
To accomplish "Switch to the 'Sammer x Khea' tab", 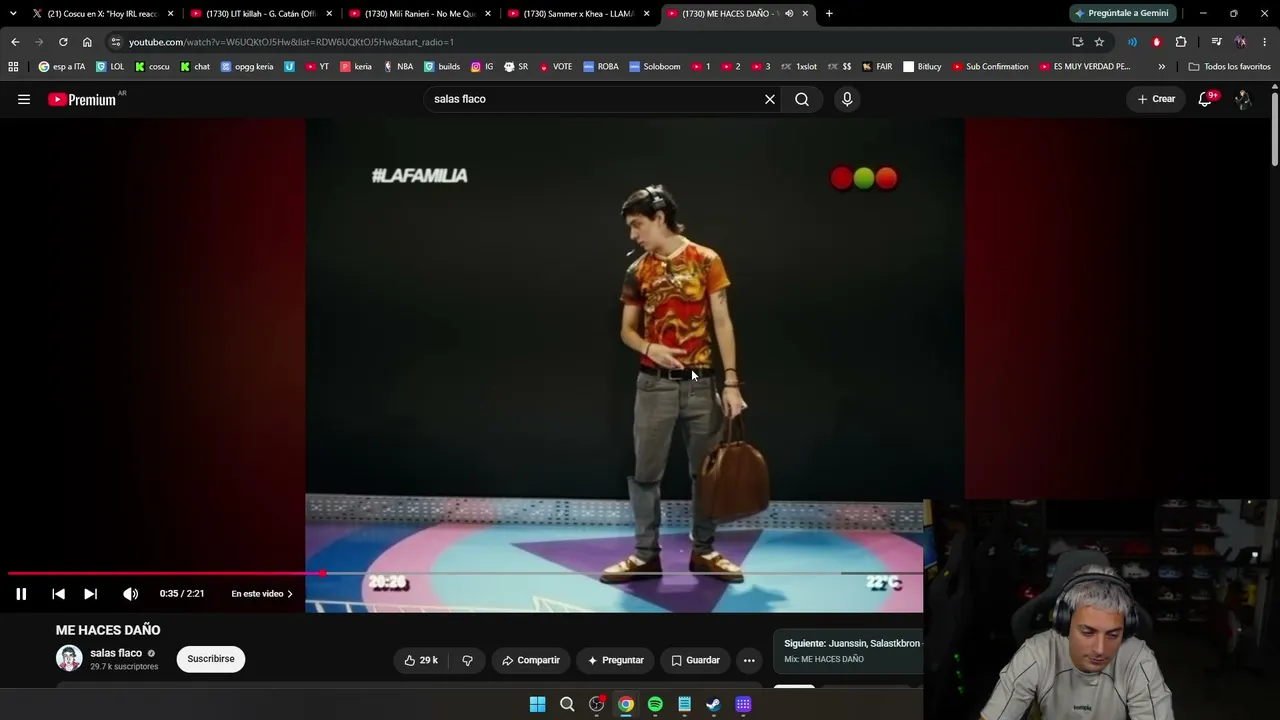I will click(x=578, y=14).
